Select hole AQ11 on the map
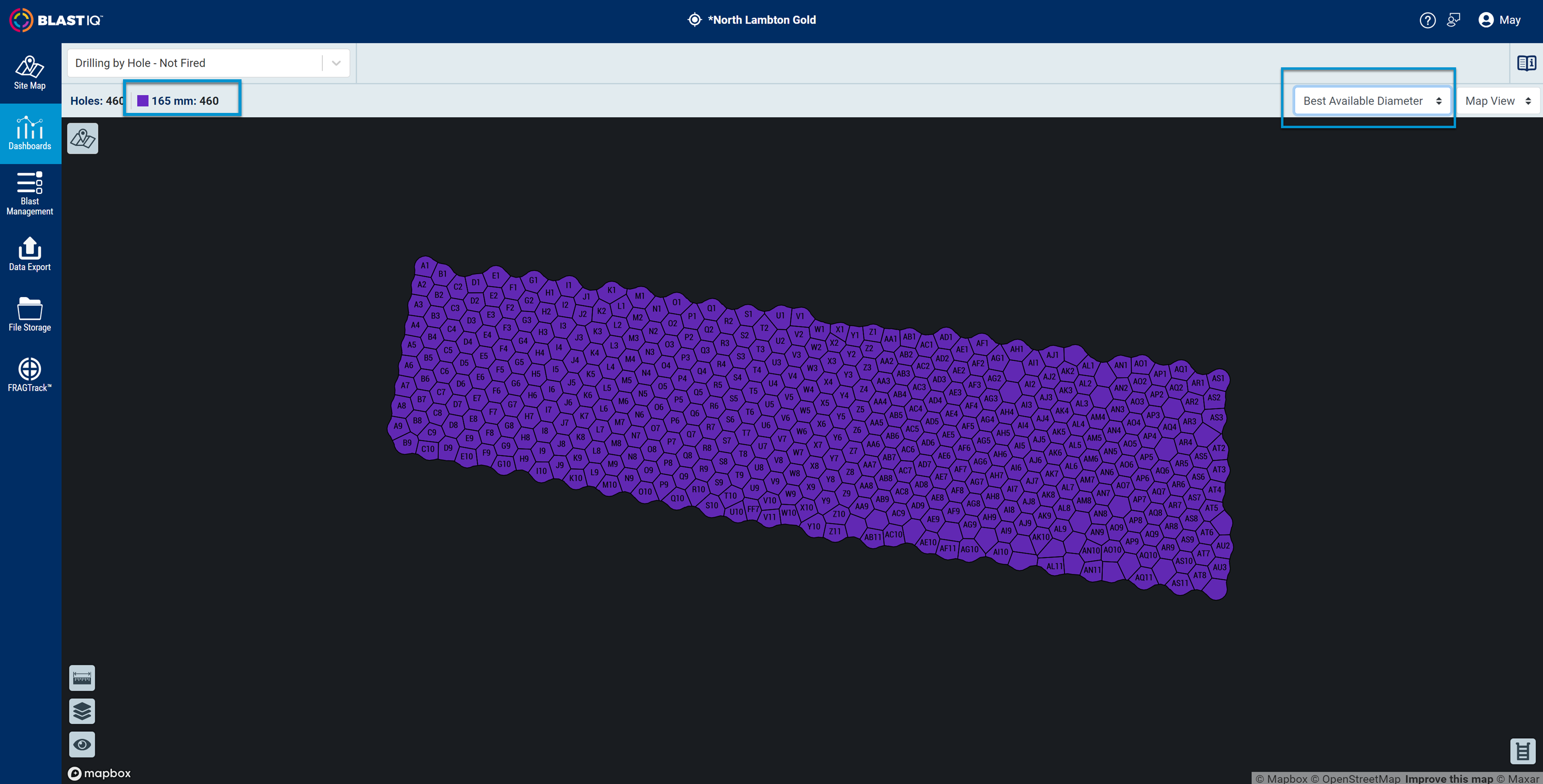1543x784 pixels. pyautogui.click(x=1143, y=577)
